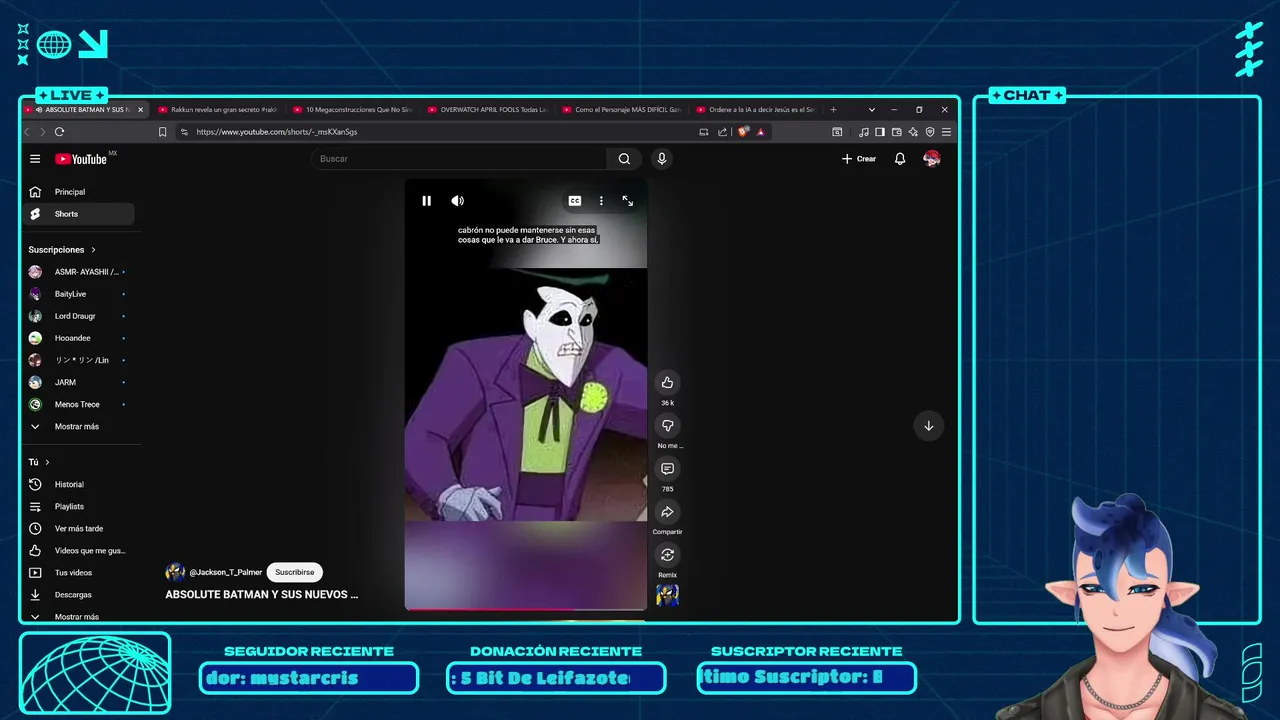Switch to Ordene a la IA tab
The image size is (1280, 720).
coord(755,109)
